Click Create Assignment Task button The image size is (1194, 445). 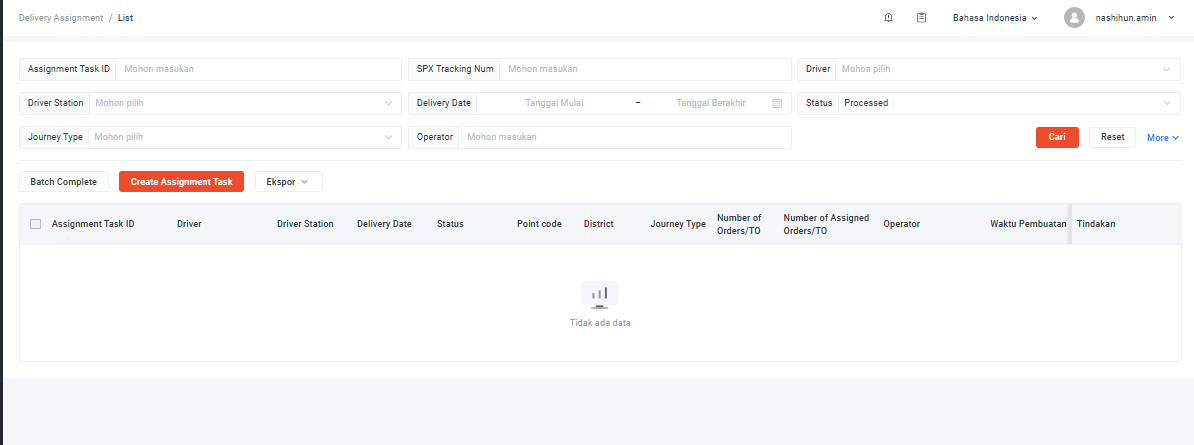click(x=181, y=181)
